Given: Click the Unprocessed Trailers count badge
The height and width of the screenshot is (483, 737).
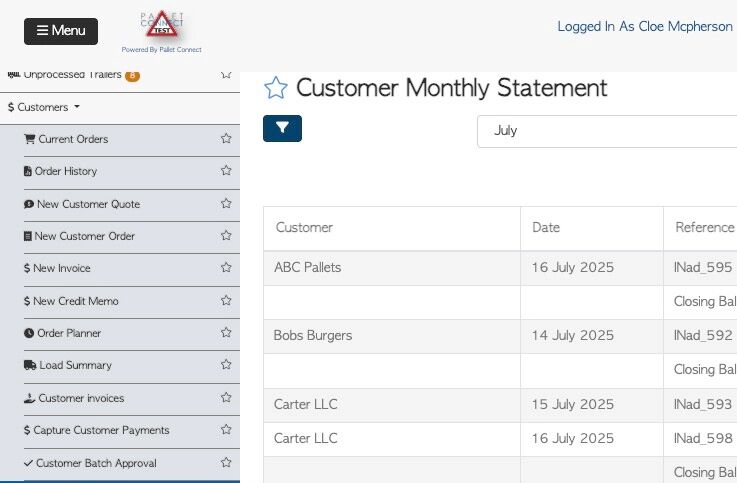Looking at the screenshot, I should pyautogui.click(x=132, y=75).
